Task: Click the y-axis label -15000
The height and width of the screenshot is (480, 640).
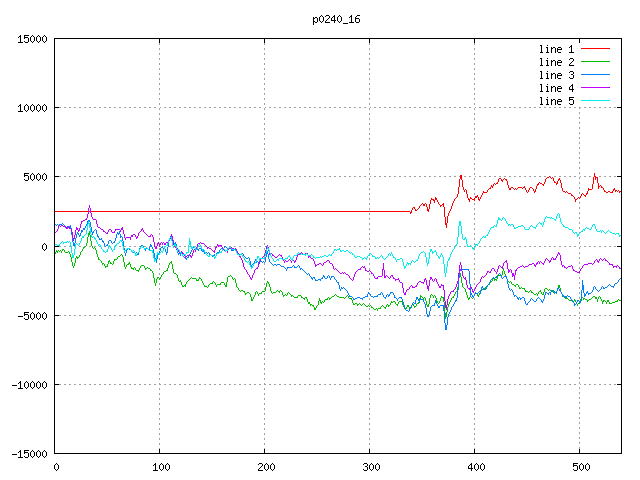Action: pyautogui.click(x=29, y=454)
